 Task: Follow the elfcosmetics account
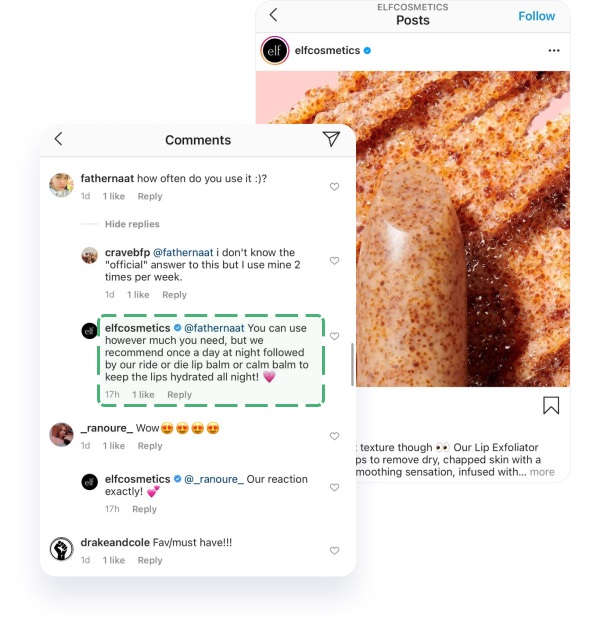click(x=536, y=16)
